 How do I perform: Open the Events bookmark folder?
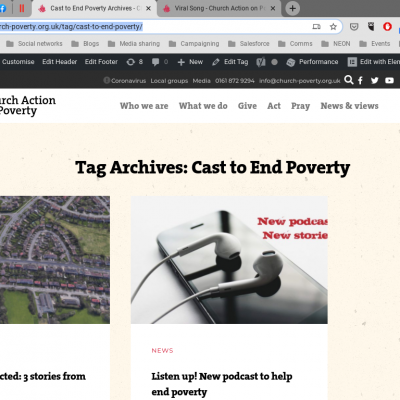coord(375,44)
